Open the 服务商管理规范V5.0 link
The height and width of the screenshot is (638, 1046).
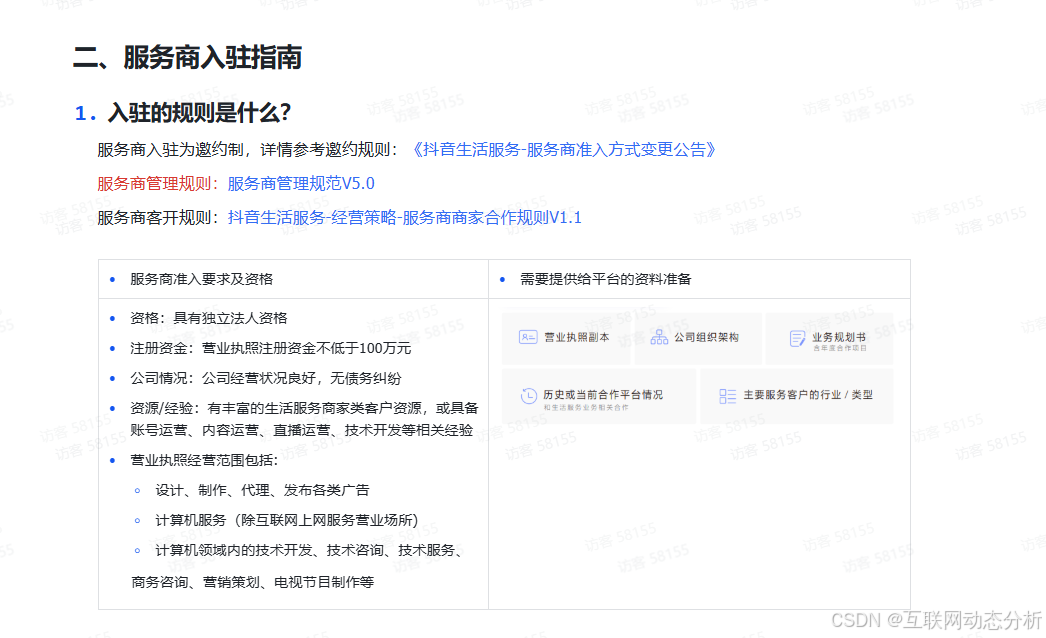301,184
